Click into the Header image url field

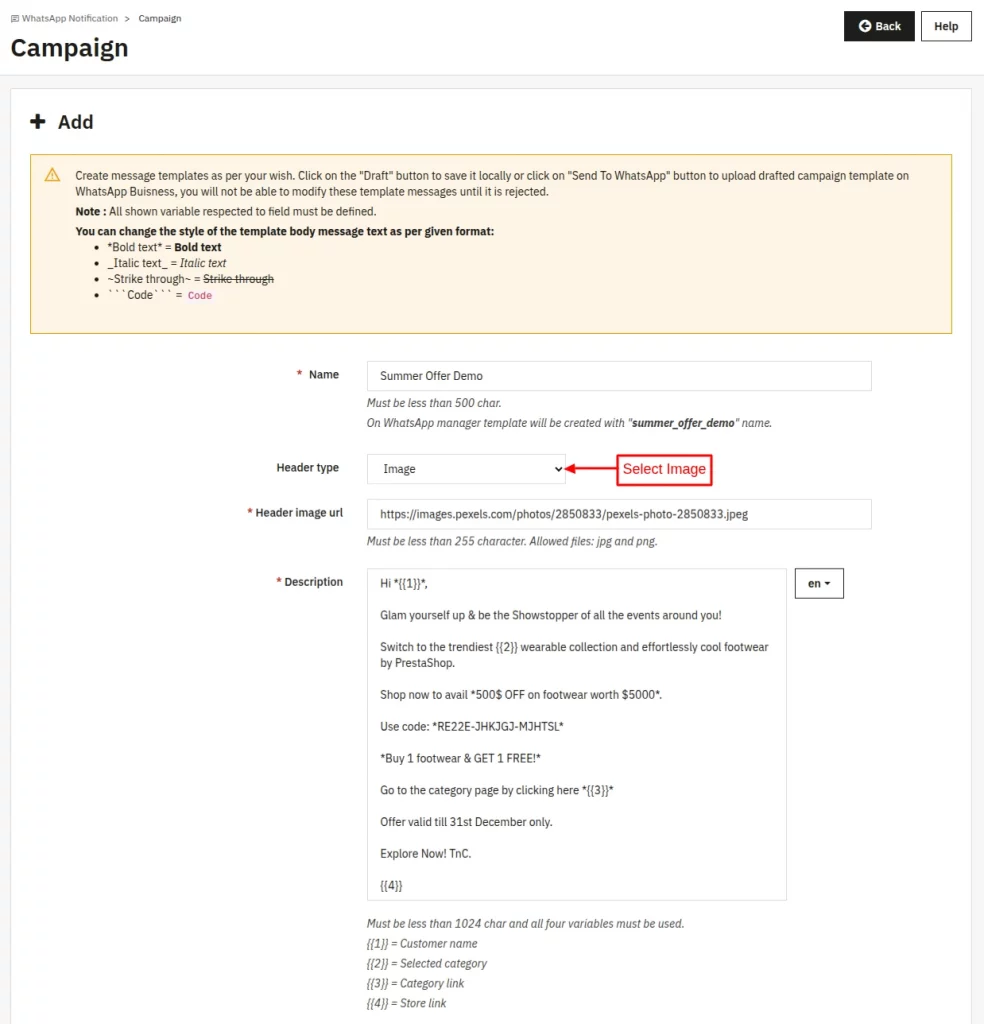619,514
